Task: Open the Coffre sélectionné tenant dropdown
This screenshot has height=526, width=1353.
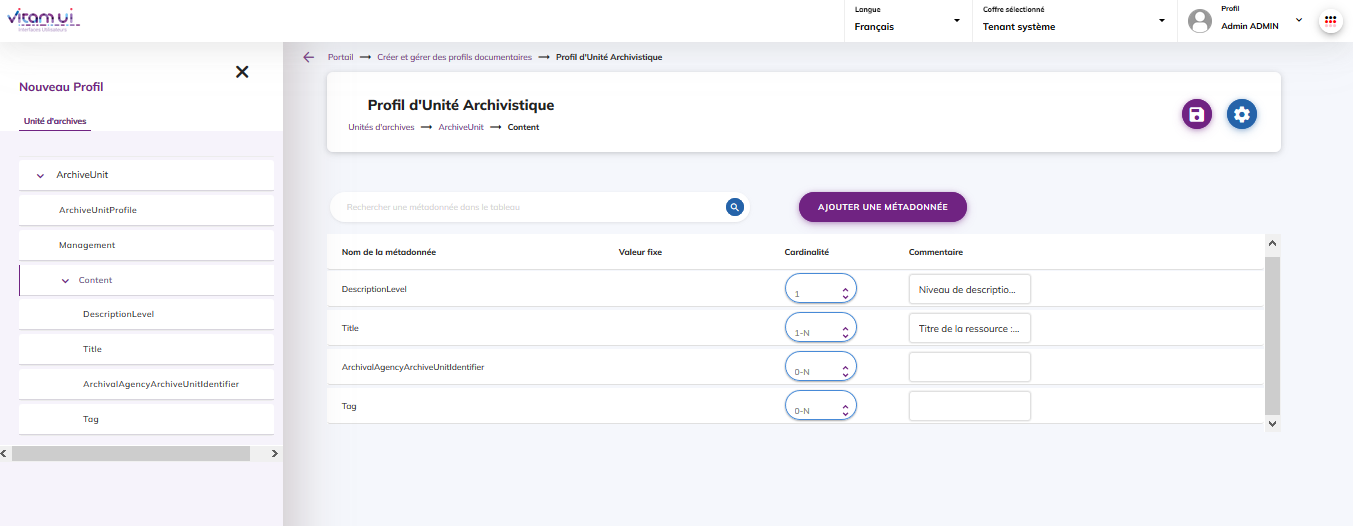Action: click(x=1073, y=21)
